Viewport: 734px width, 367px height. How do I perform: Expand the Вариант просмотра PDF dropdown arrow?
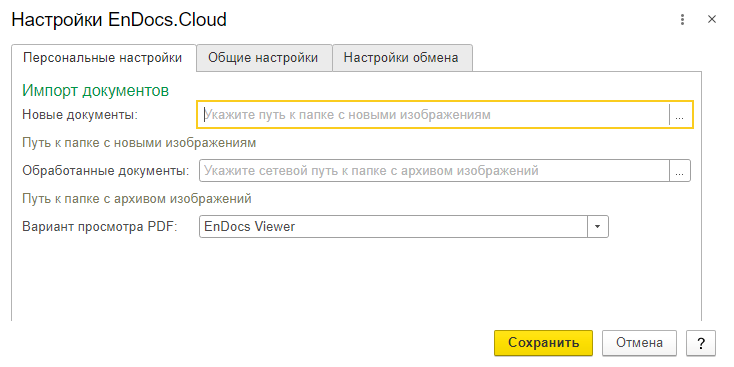pyautogui.click(x=598, y=227)
